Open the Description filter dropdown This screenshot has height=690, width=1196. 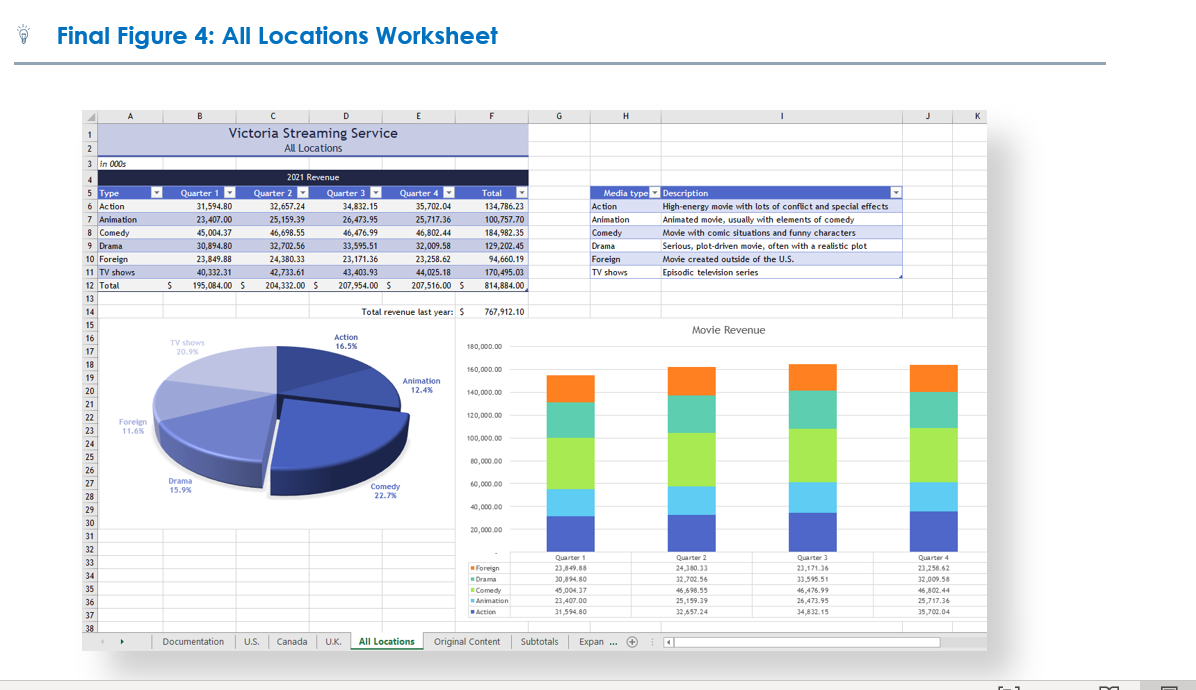coord(896,193)
